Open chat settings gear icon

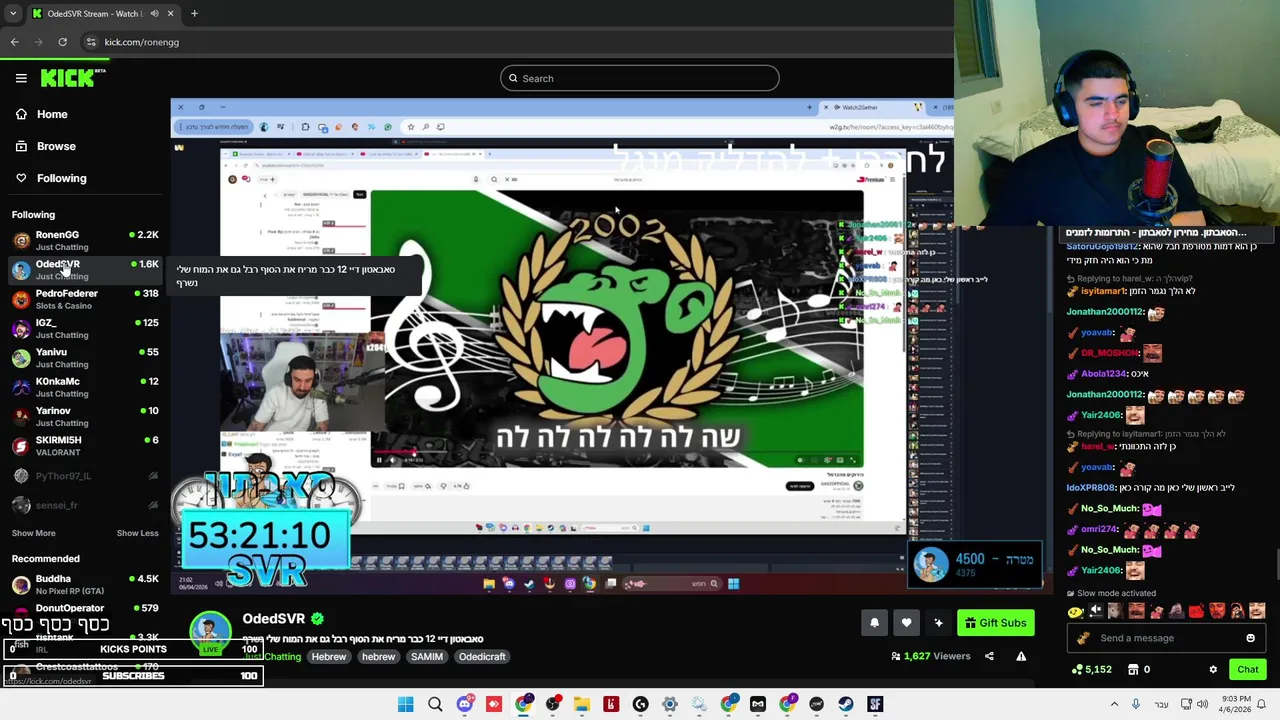(1213, 670)
